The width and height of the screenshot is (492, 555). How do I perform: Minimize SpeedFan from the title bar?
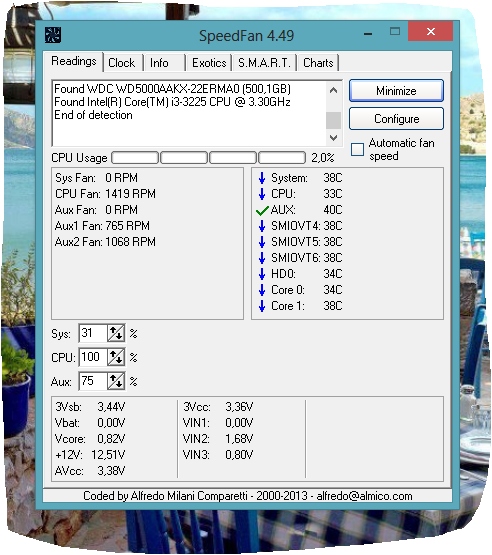coord(368,34)
